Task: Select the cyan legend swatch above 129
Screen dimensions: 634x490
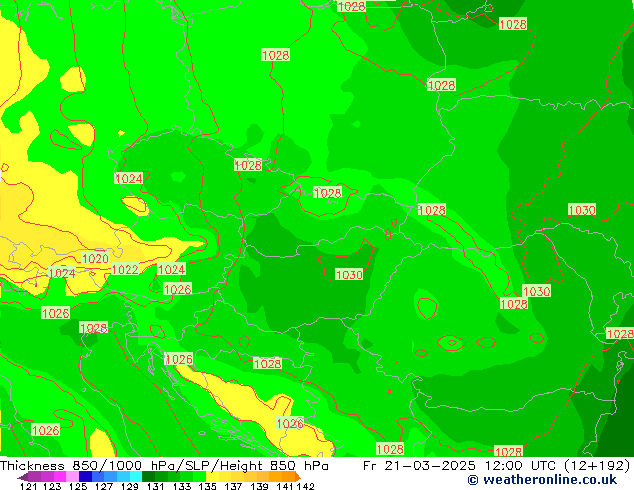Action: coord(136,476)
